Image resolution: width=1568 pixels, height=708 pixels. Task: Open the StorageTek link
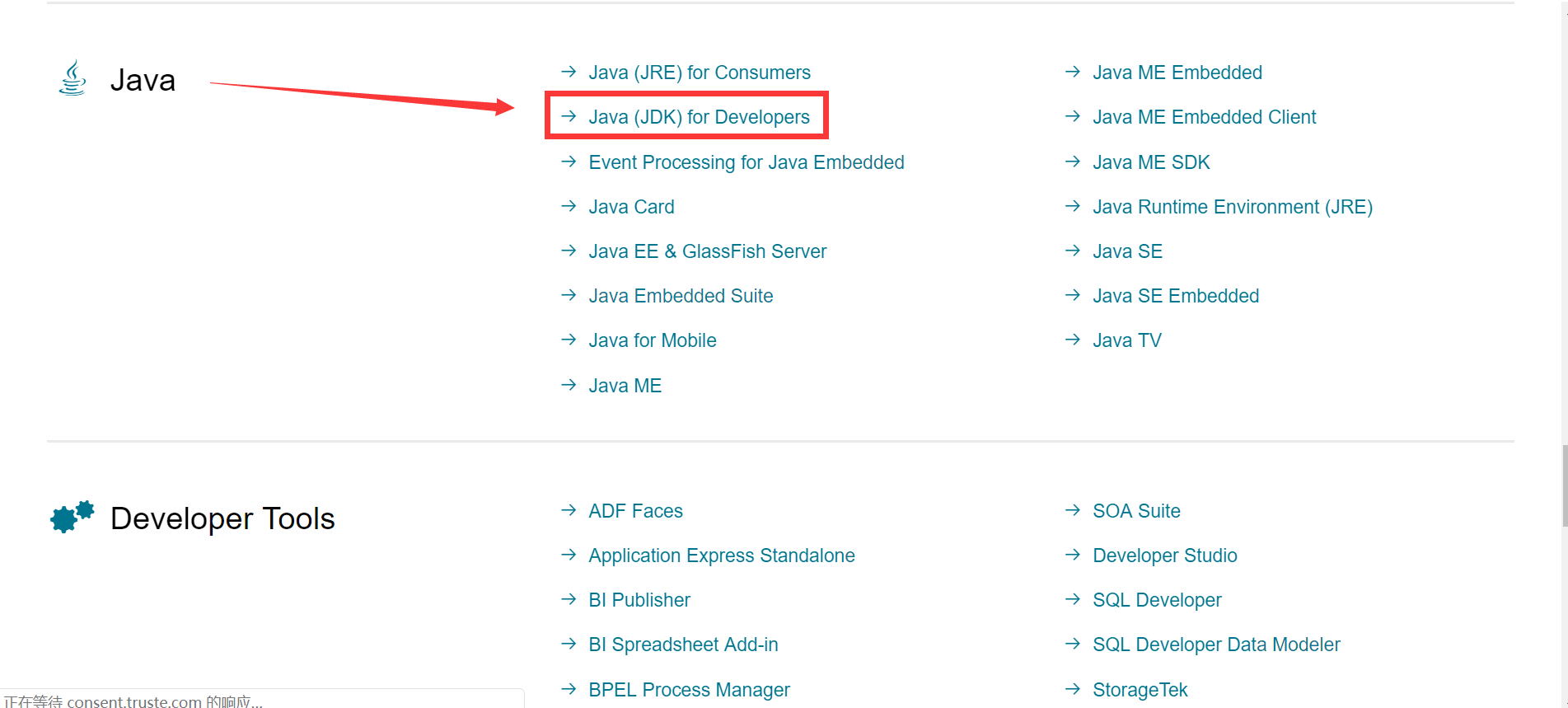(x=1140, y=690)
